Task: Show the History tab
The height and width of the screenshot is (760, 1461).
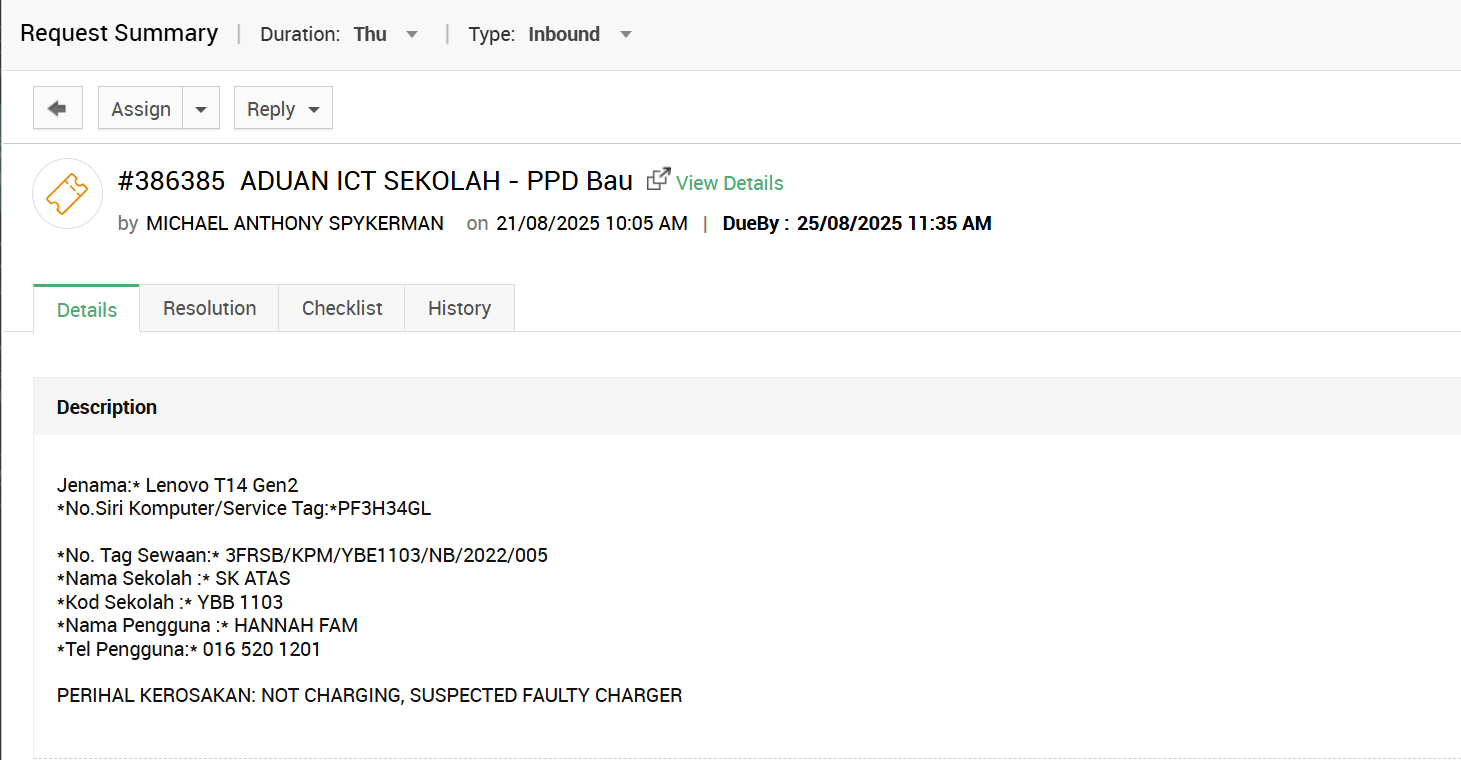Action: pyautogui.click(x=459, y=308)
